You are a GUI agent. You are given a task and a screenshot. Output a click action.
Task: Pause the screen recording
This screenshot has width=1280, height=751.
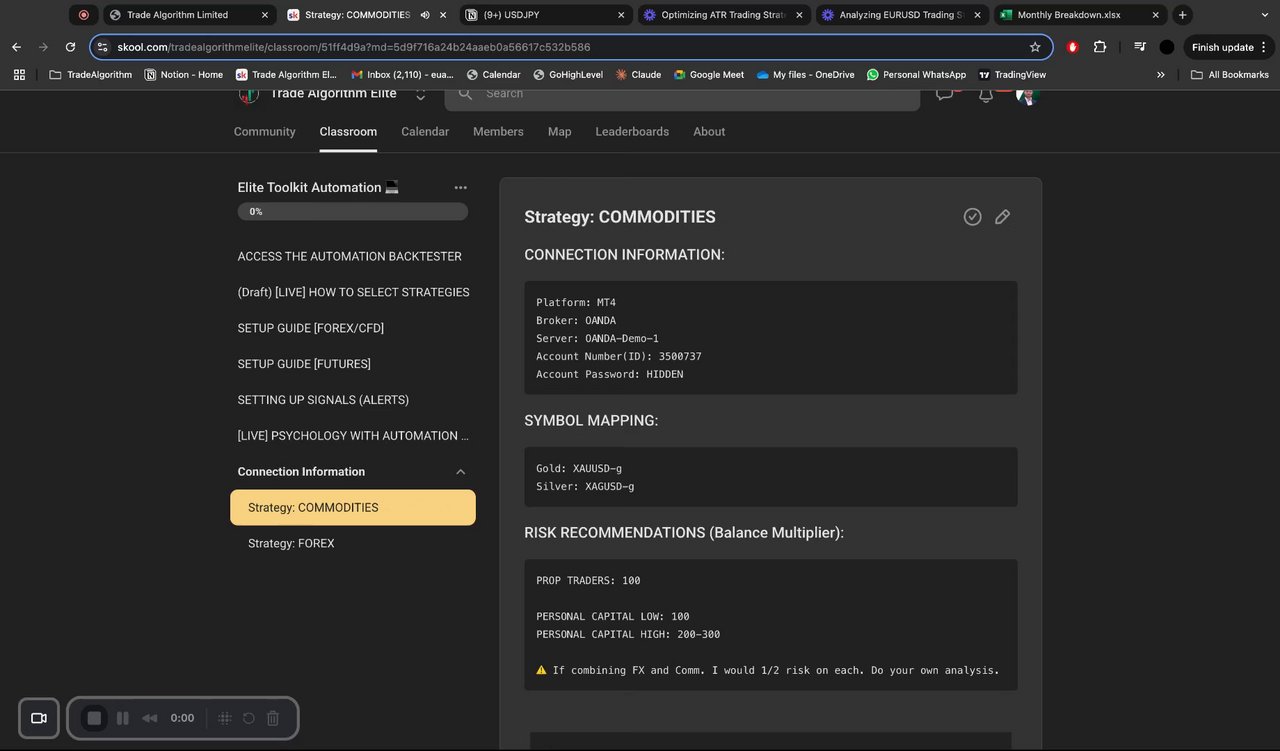point(123,718)
